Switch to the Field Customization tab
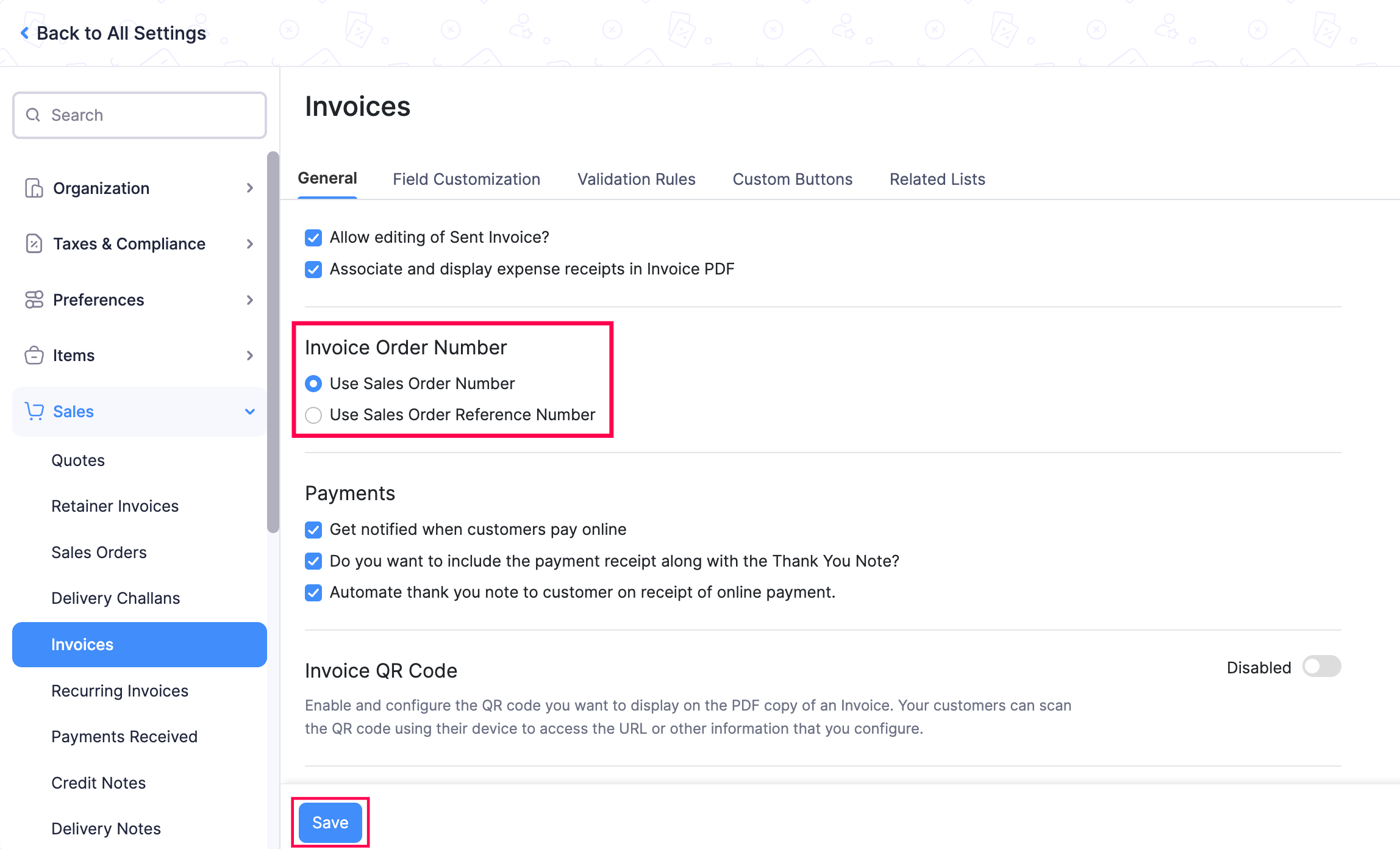Image resolution: width=1400 pixels, height=849 pixels. point(466,179)
